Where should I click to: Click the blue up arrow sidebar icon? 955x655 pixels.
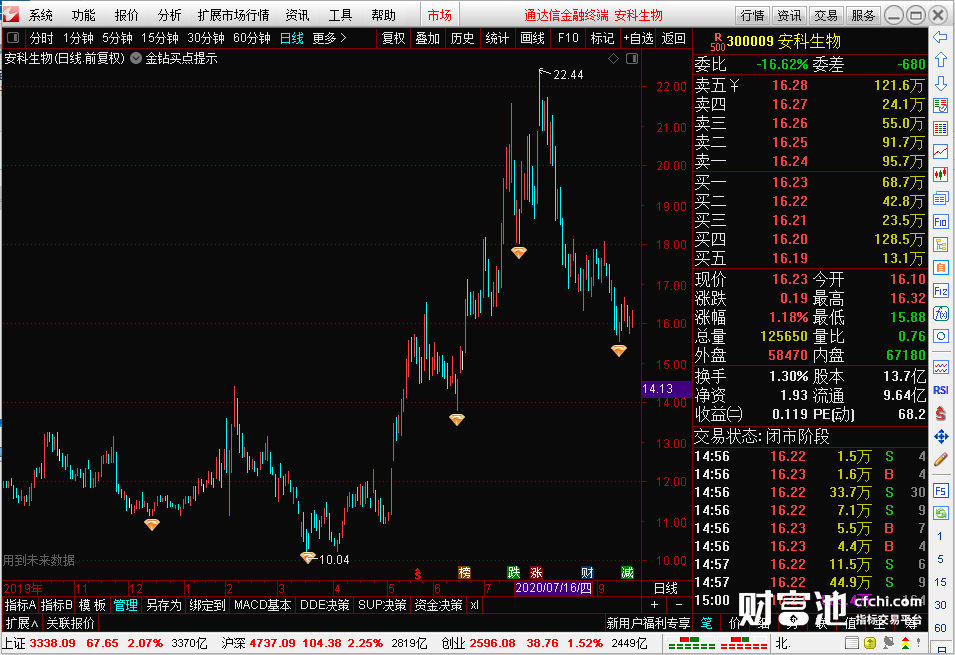pyautogui.click(x=940, y=60)
